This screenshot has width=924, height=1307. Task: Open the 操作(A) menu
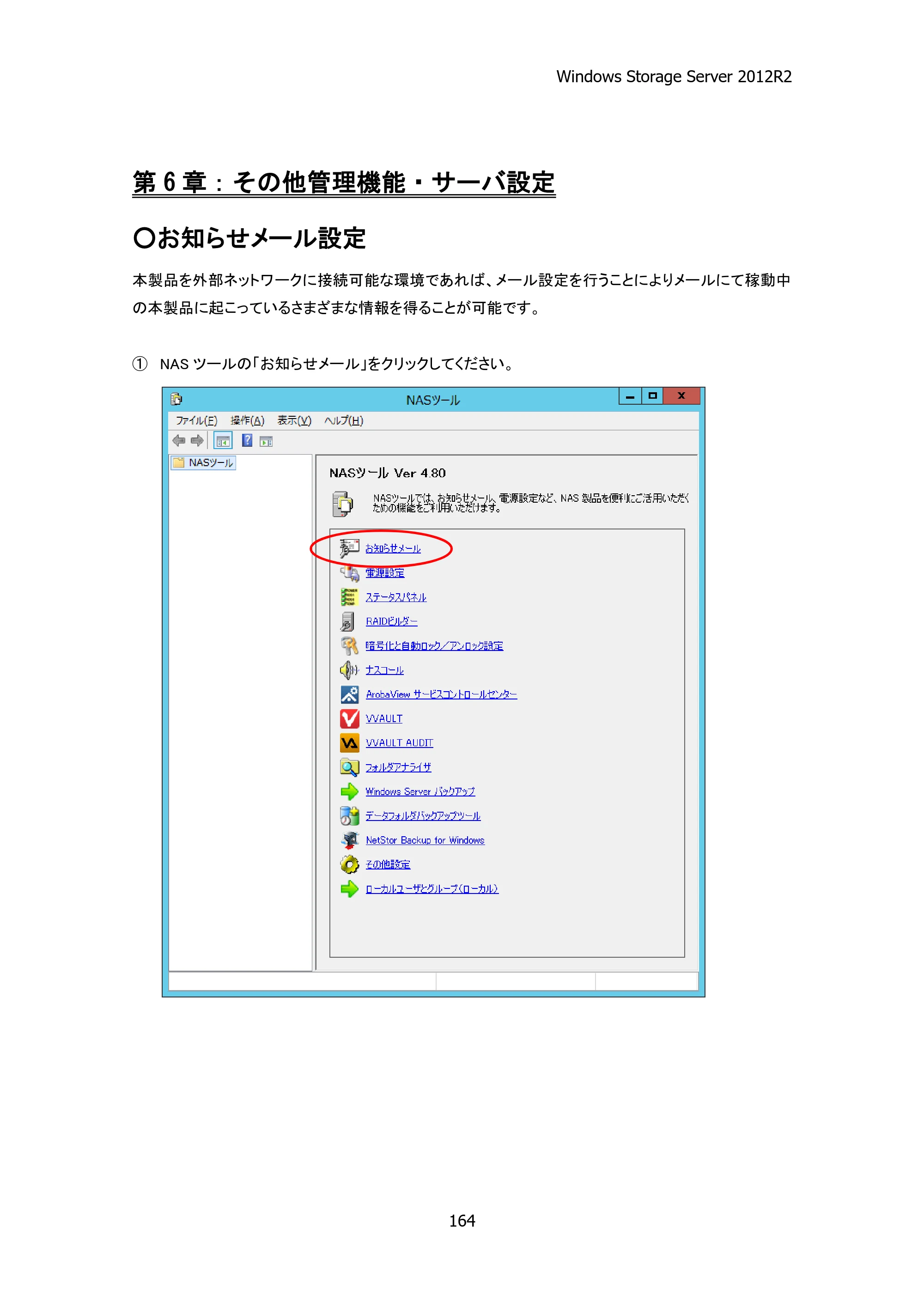(x=247, y=420)
